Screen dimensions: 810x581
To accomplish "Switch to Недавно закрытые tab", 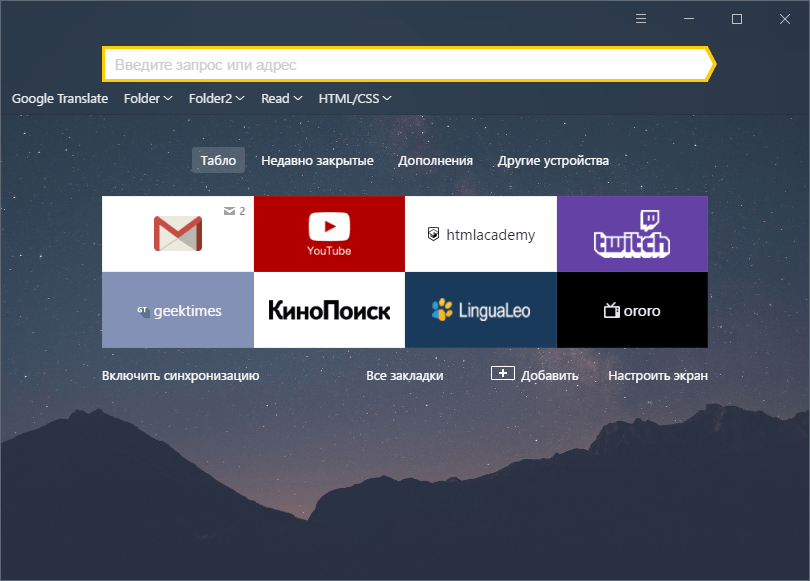I will [x=317, y=161].
